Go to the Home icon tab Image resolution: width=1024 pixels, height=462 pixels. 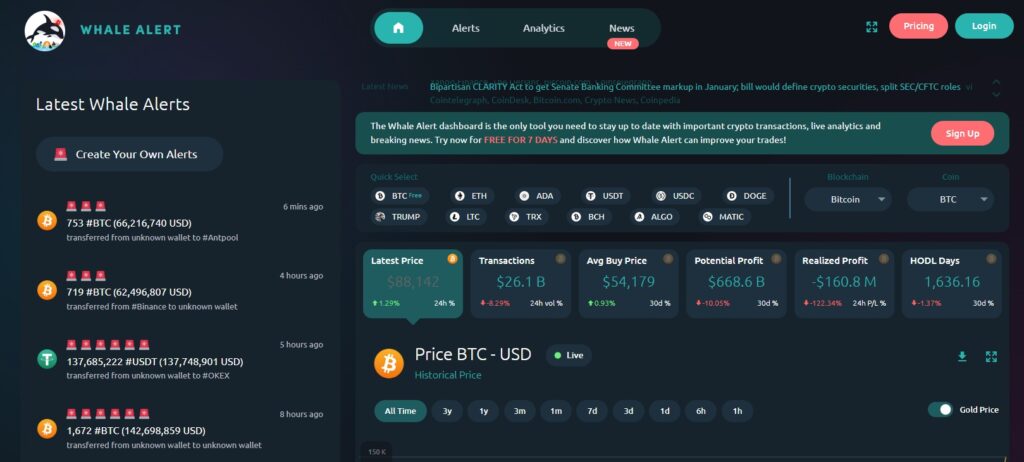coord(398,28)
